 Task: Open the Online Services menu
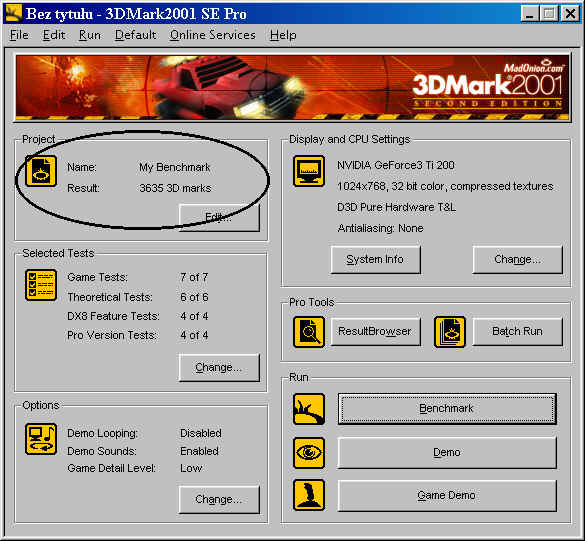213,35
